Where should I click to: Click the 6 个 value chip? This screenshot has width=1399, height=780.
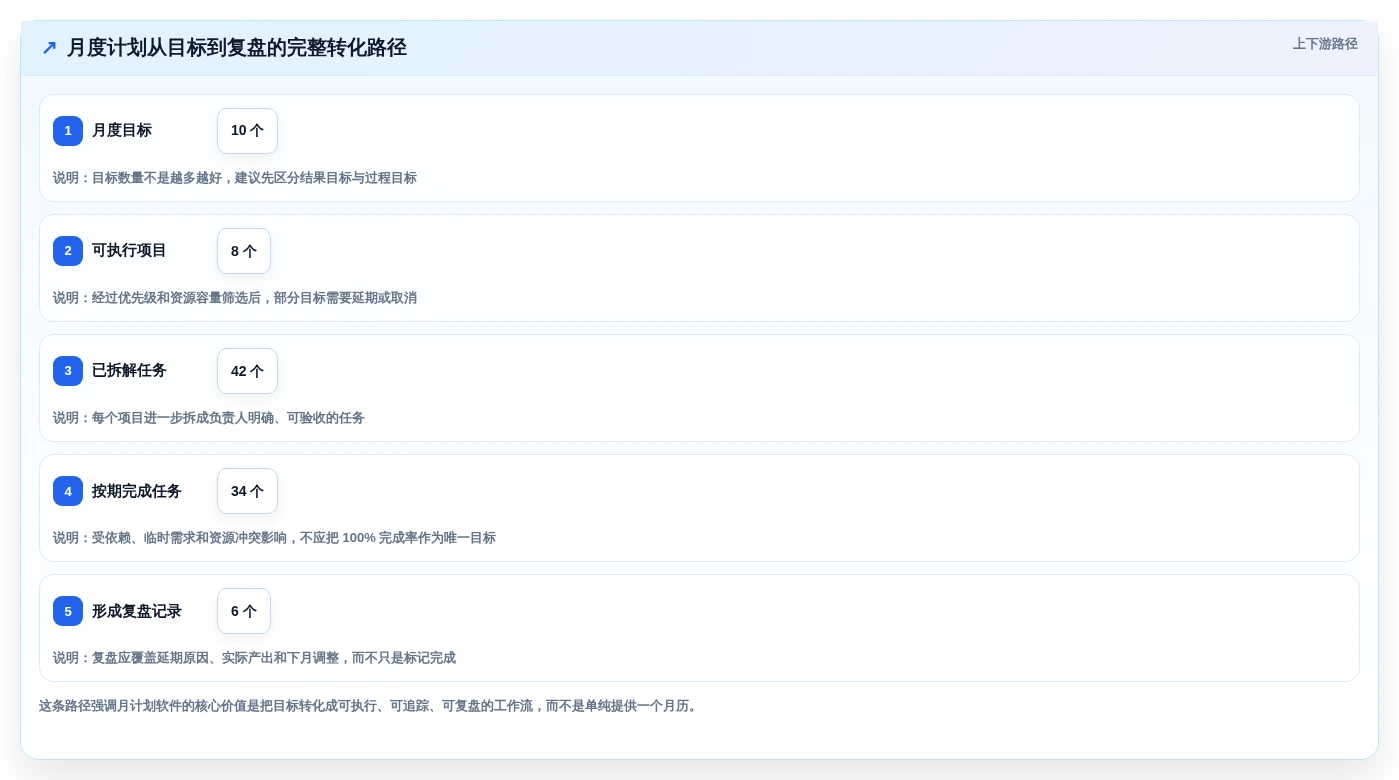tap(244, 611)
